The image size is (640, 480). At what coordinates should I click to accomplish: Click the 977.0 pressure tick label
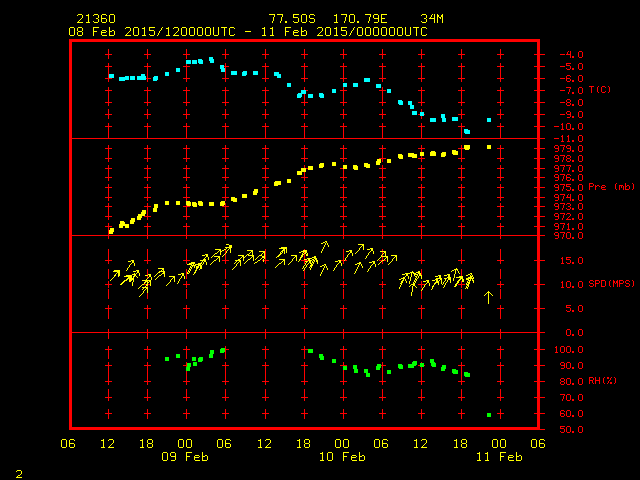[x=569, y=168]
